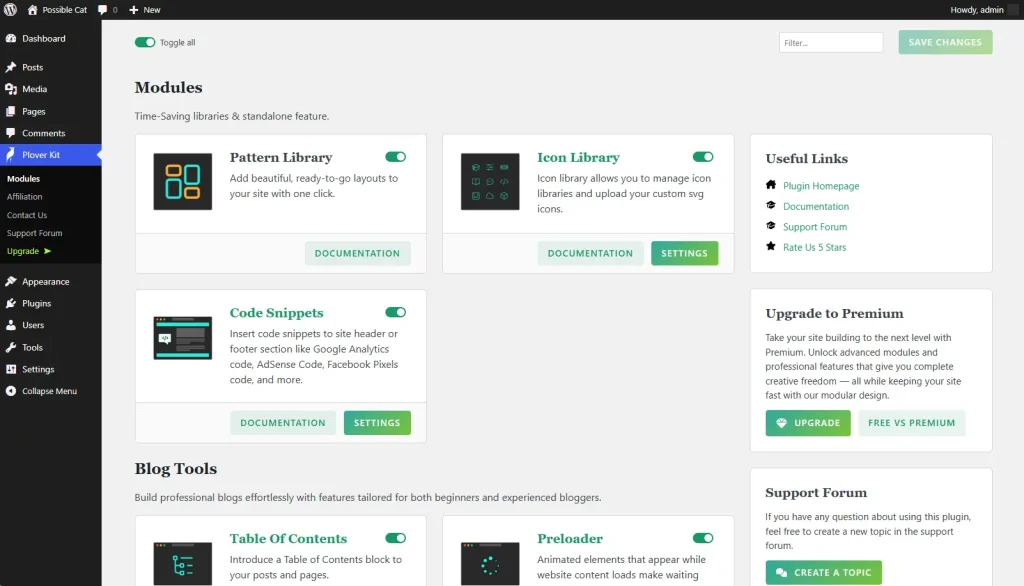Toggle the Preloader module switch

(x=703, y=538)
